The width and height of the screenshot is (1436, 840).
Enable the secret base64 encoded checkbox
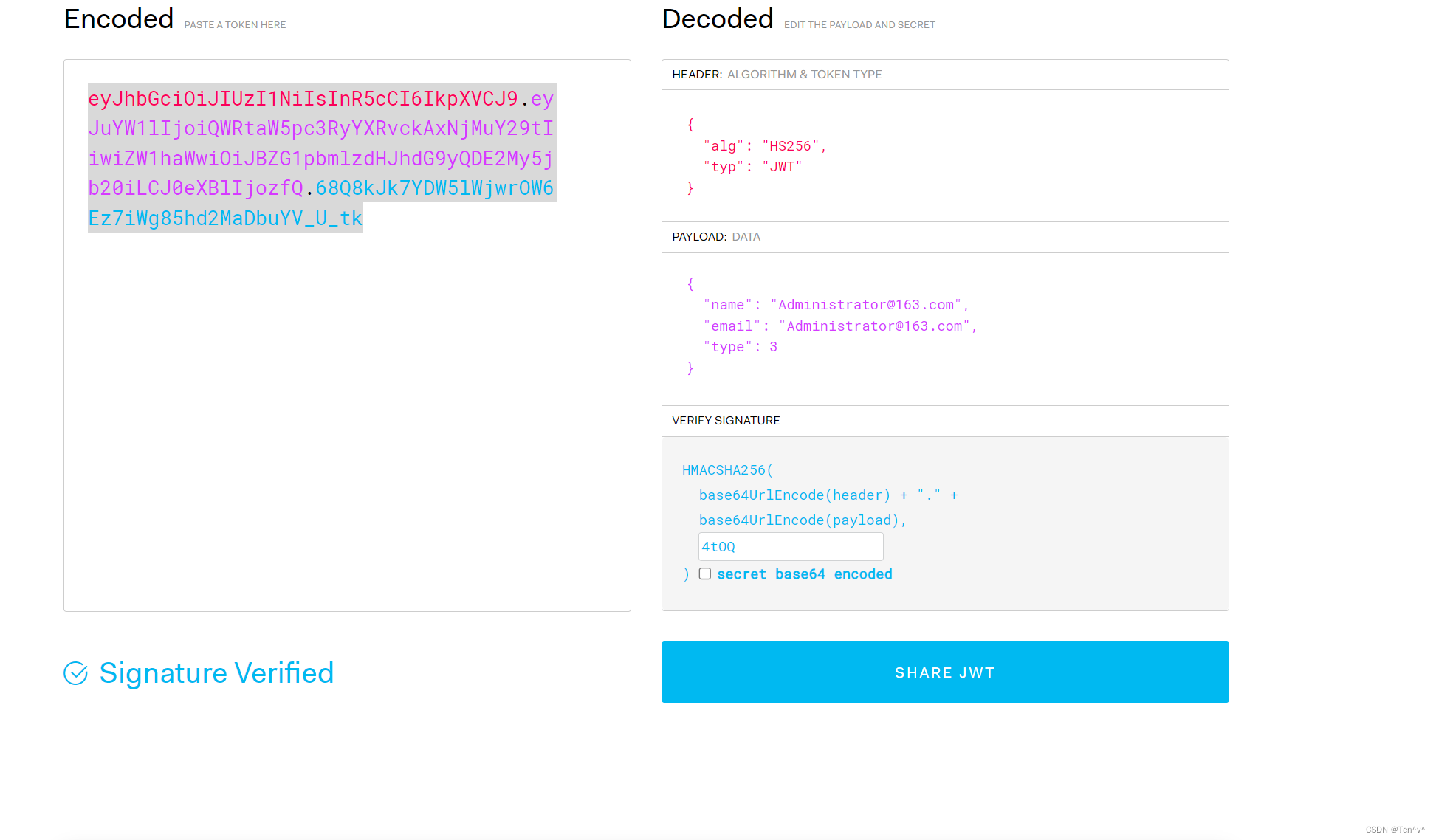click(x=705, y=574)
